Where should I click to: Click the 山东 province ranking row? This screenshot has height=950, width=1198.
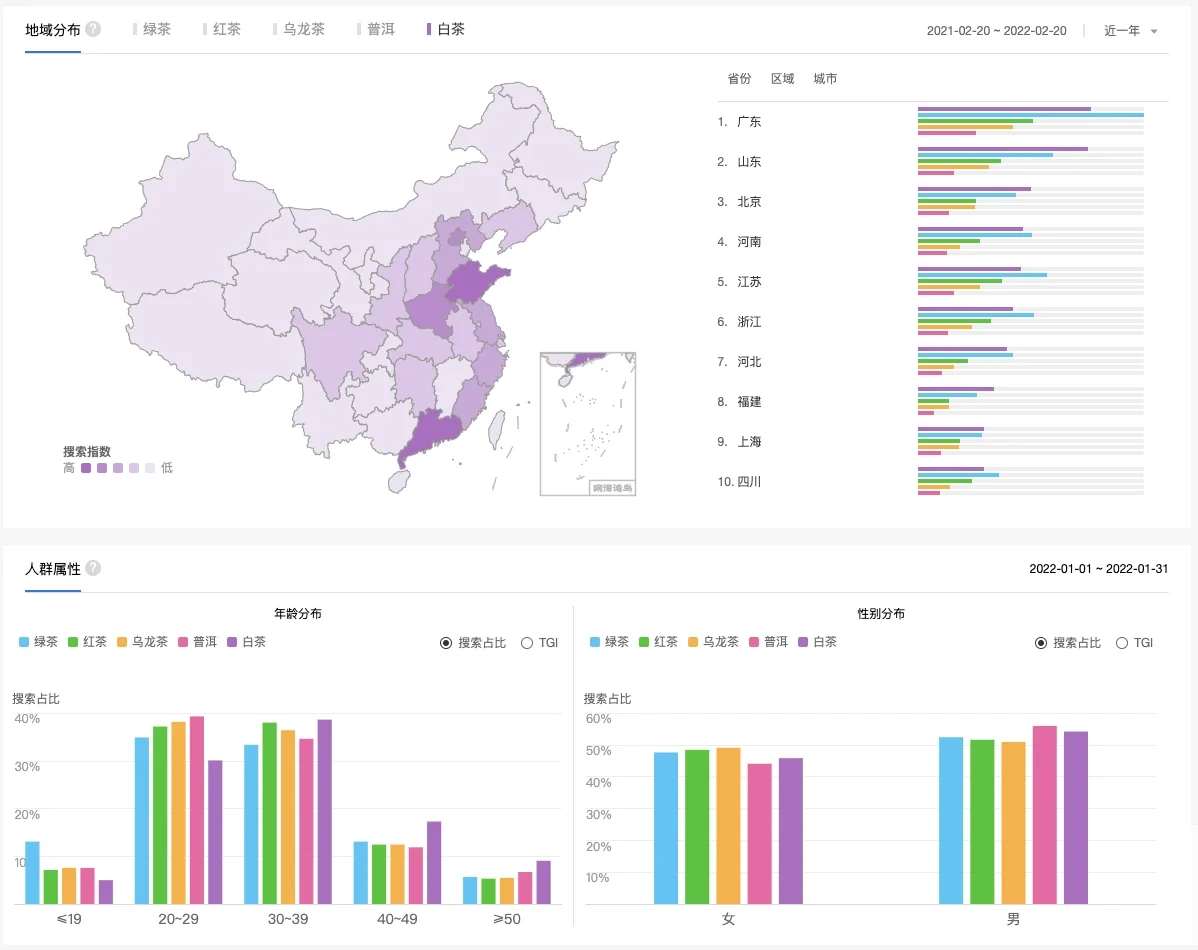tap(931, 161)
